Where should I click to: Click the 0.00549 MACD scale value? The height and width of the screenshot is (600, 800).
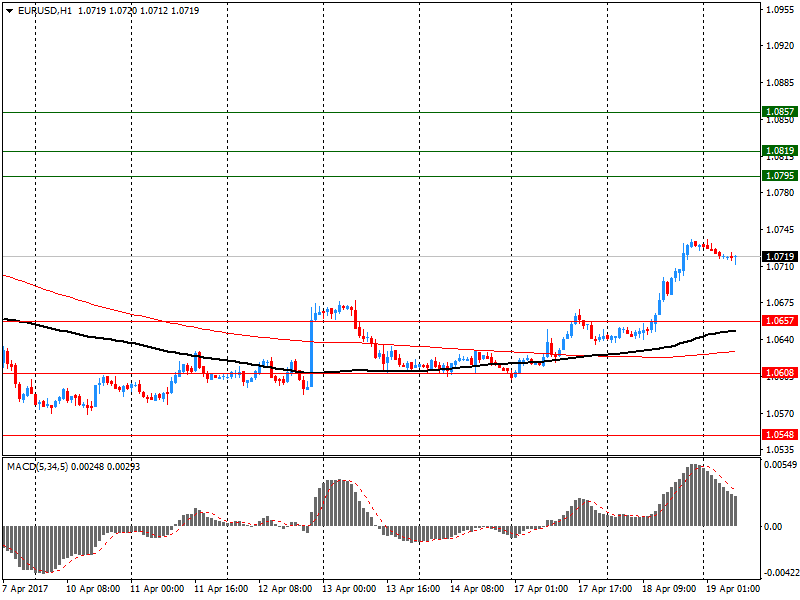point(780,465)
